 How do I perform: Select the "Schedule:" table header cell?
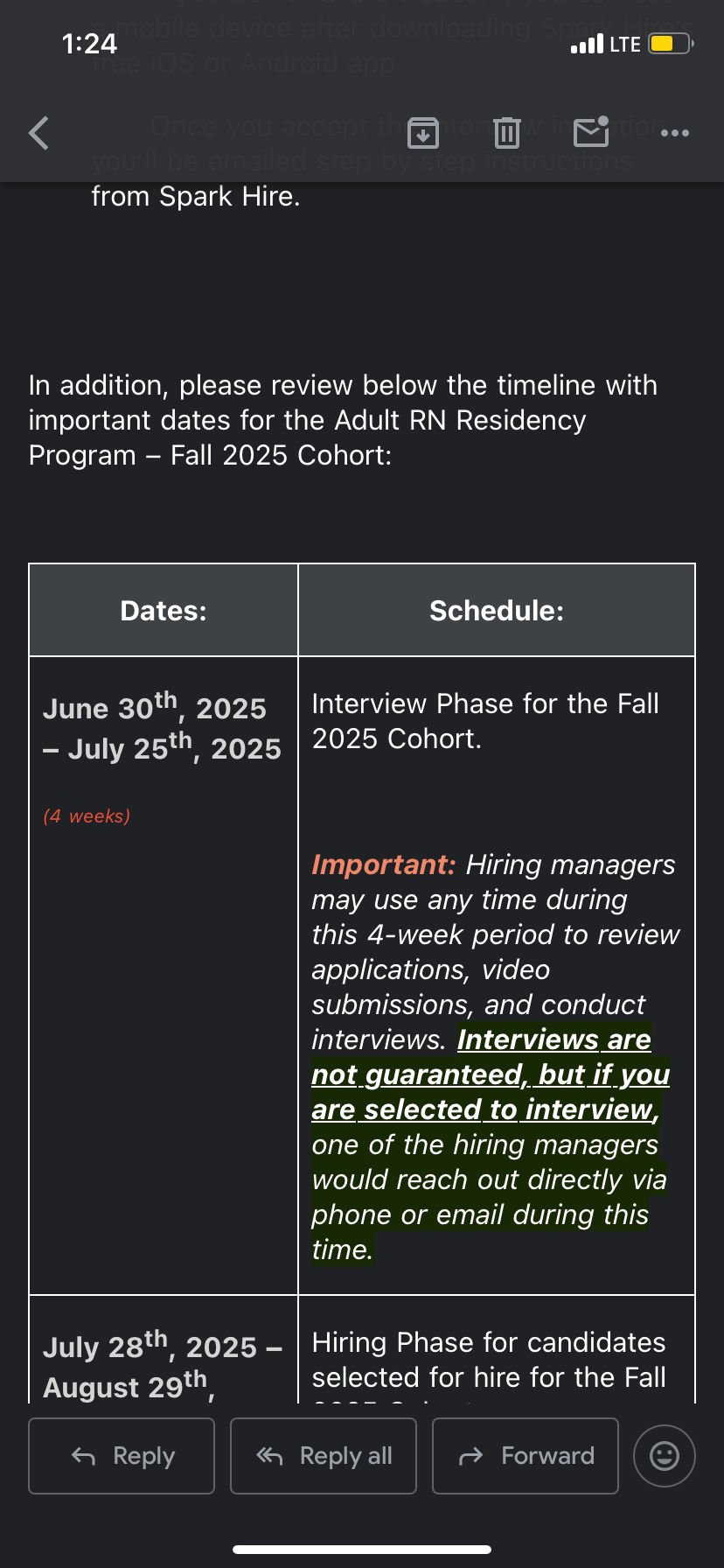point(497,610)
